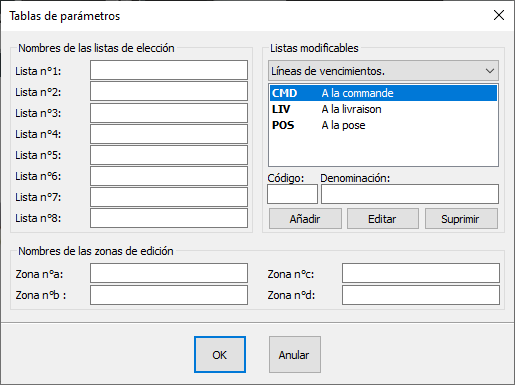
Task: Click the Suprimir button
Action: [x=461, y=219]
